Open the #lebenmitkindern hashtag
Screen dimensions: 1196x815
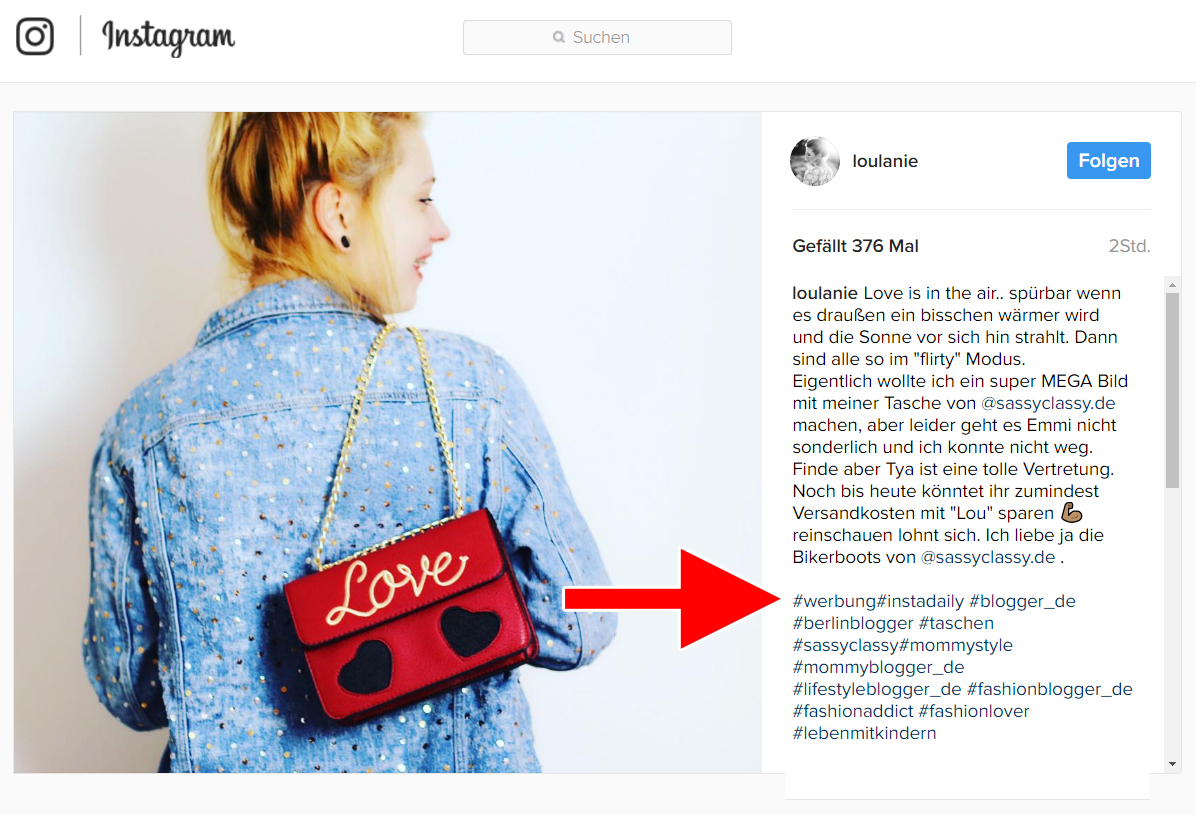(x=864, y=733)
